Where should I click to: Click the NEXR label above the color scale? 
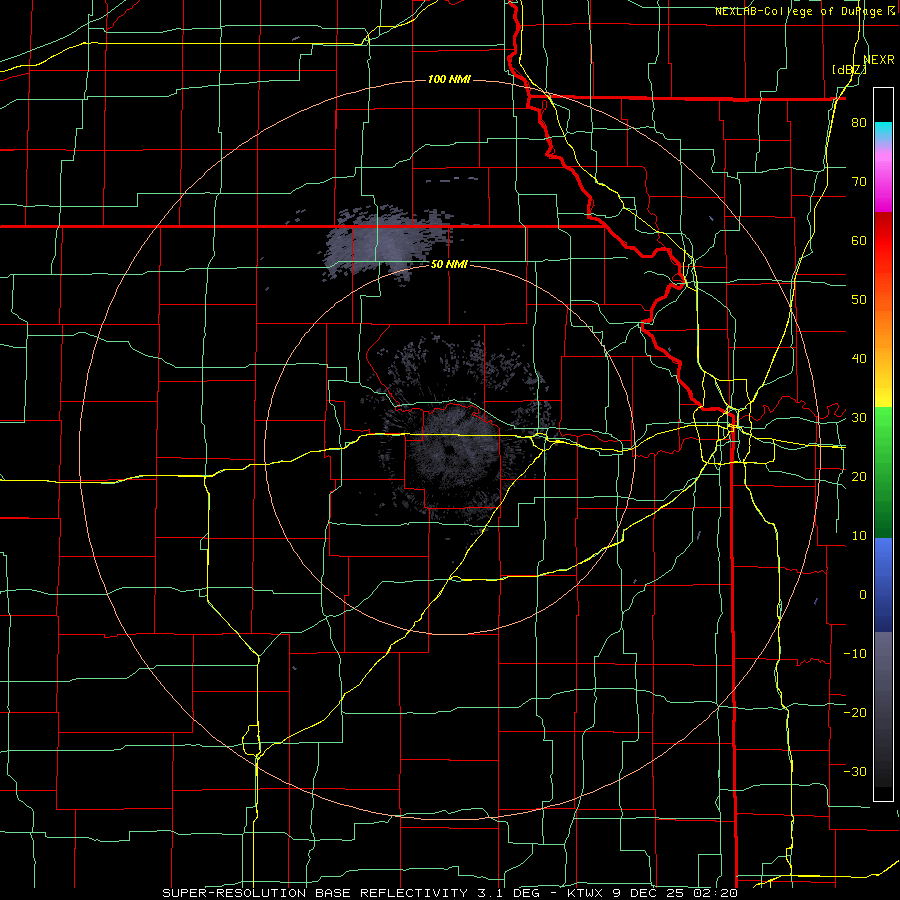point(879,60)
